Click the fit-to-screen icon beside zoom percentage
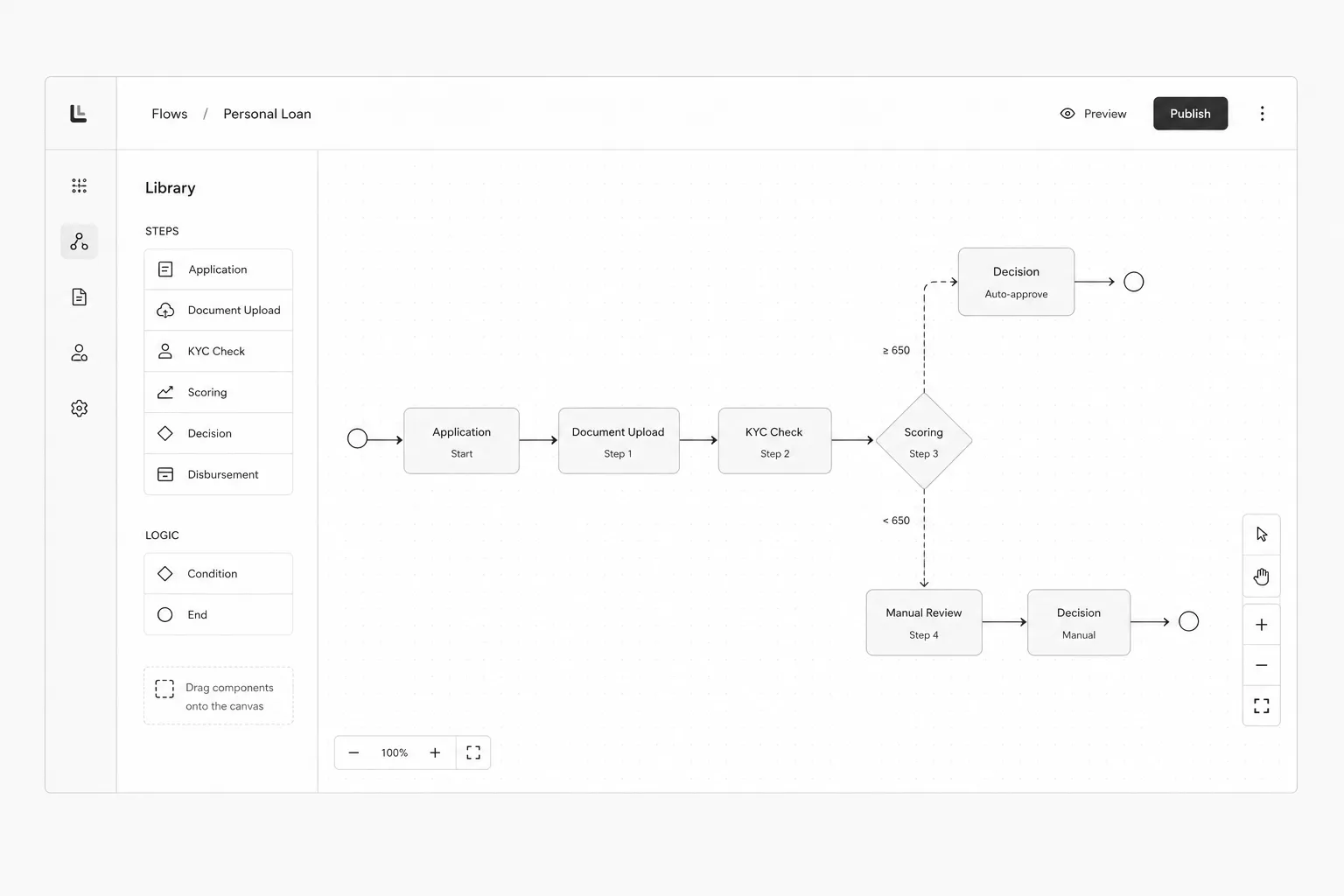1344x896 pixels. pos(473,752)
